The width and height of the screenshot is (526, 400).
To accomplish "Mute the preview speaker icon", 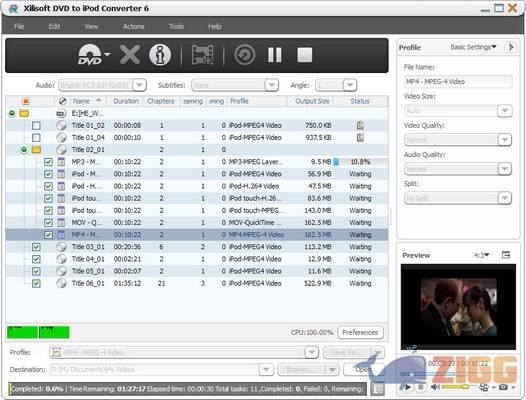I will [435, 387].
